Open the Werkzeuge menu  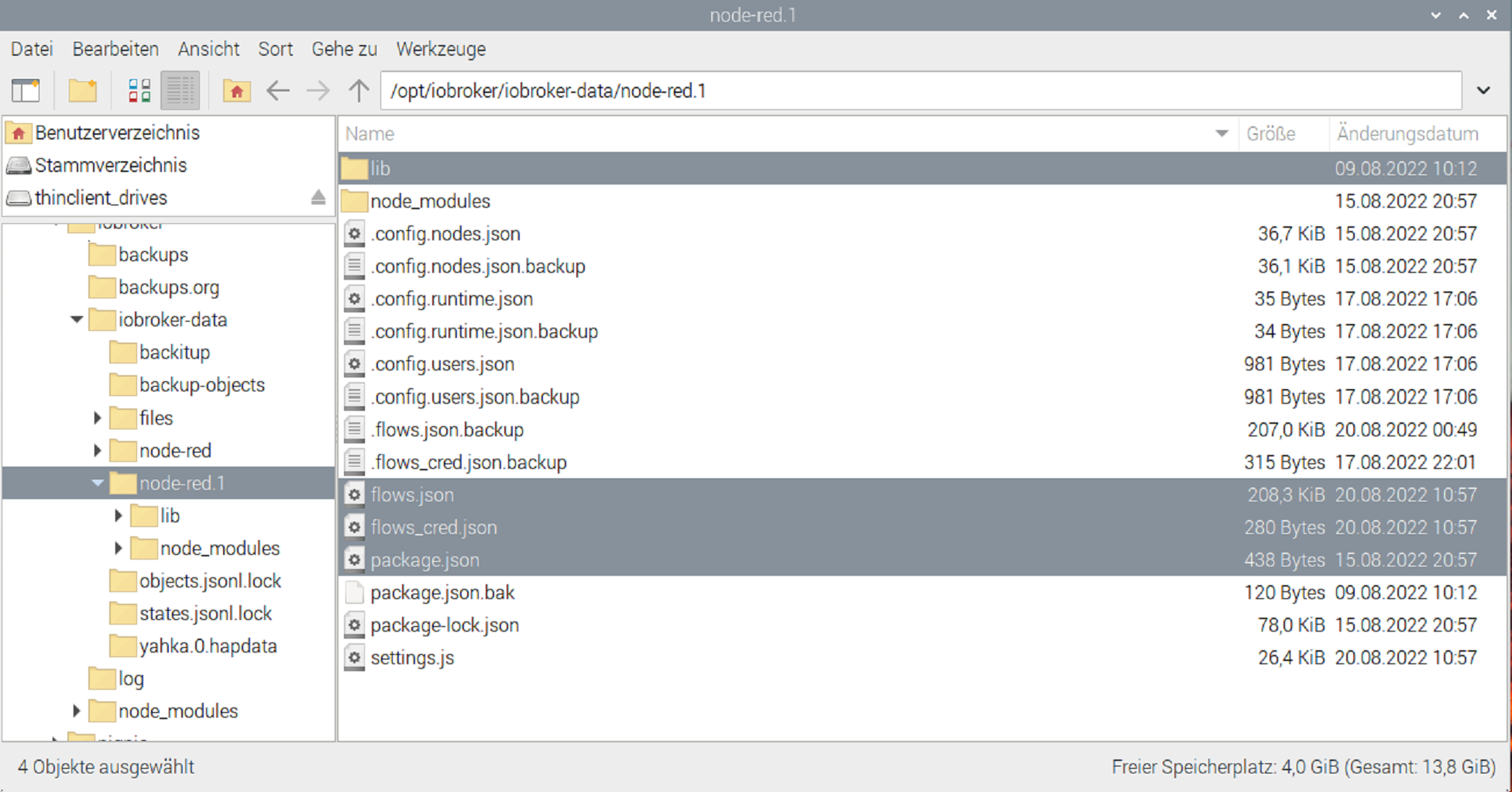click(441, 49)
